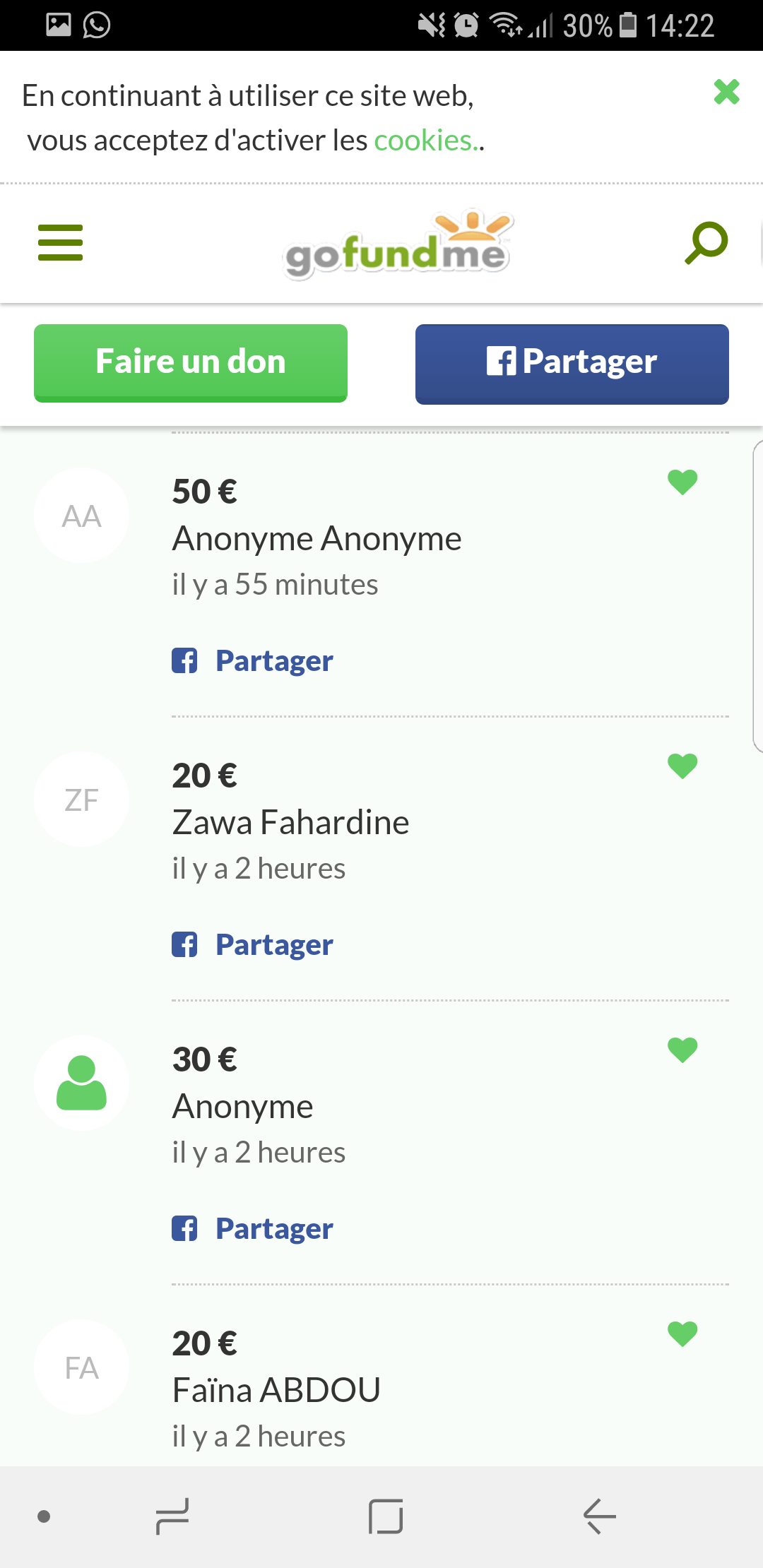Tap the search magnifier icon
Viewport: 763px width, 1568px height.
pos(706,242)
